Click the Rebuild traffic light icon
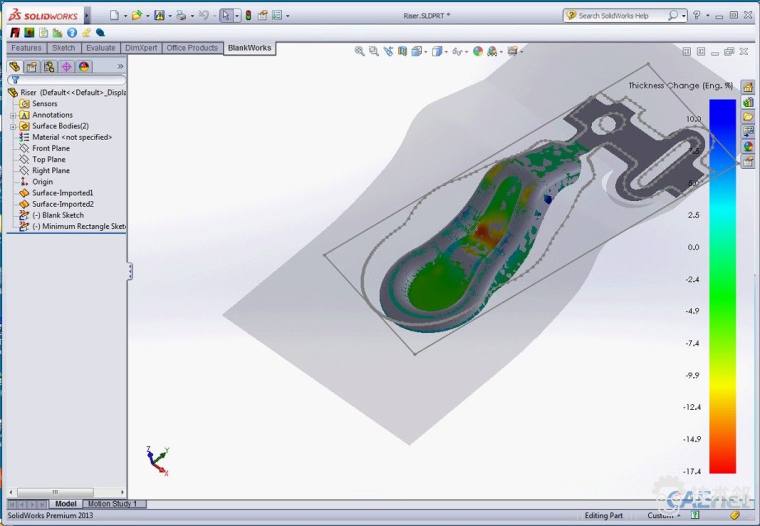Viewport: 760px width, 526px height. point(247,15)
